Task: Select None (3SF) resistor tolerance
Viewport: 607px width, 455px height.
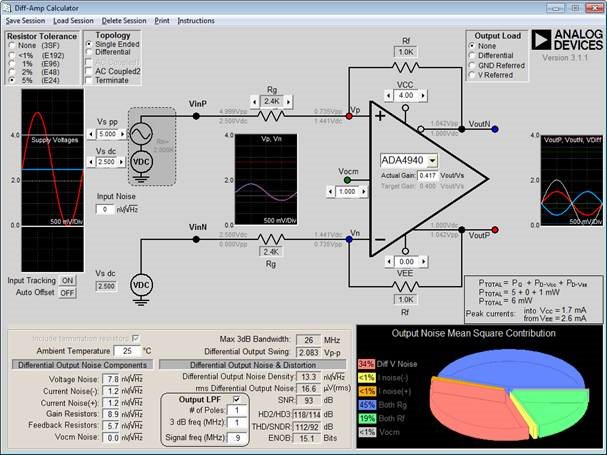Action: (12, 46)
